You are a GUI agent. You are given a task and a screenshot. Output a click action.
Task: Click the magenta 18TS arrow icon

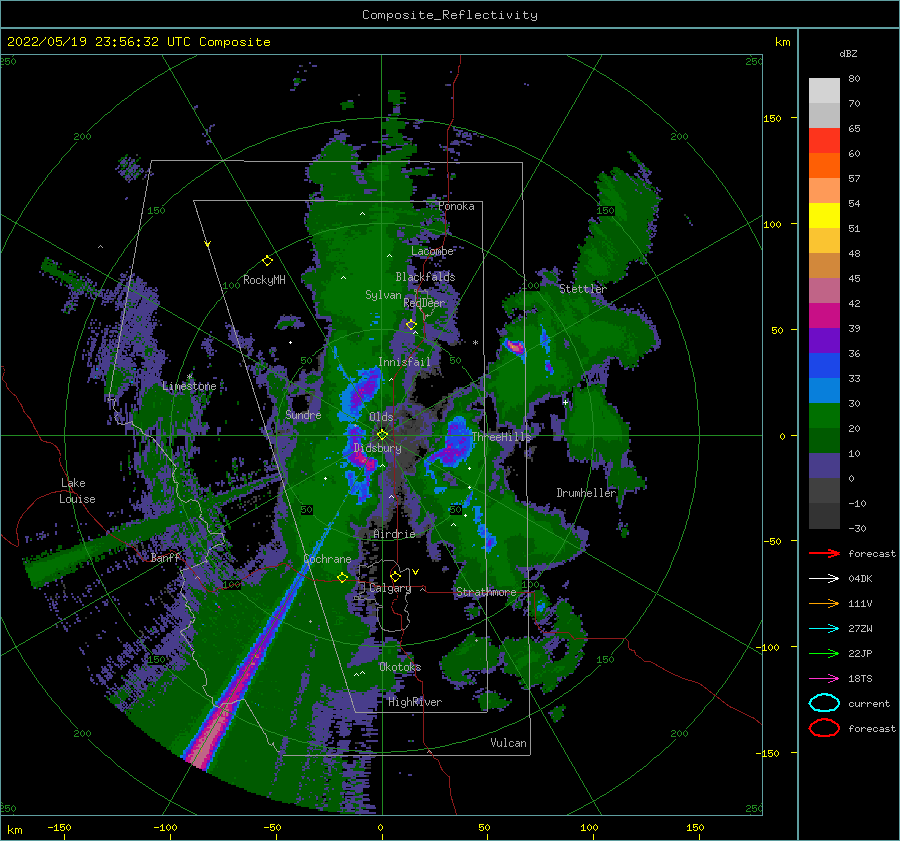pos(824,679)
